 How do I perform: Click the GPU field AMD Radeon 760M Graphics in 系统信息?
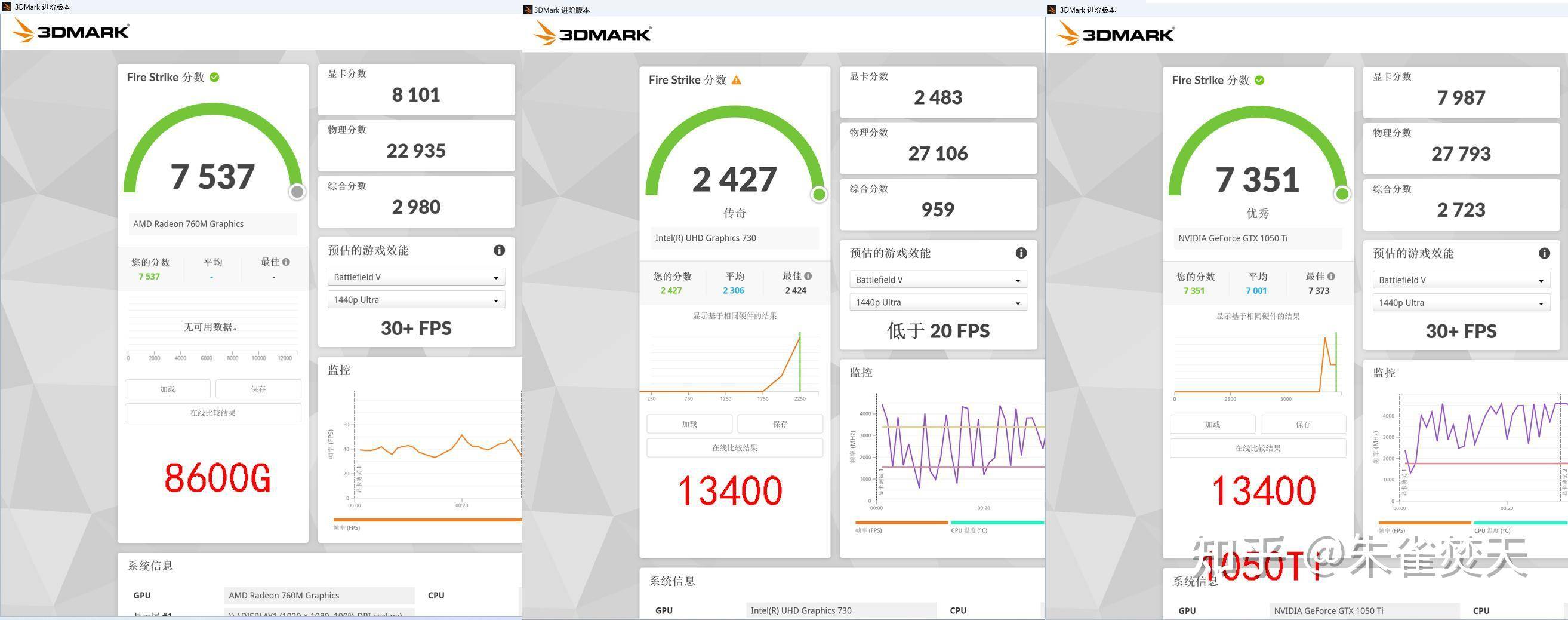tap(319, 595)
